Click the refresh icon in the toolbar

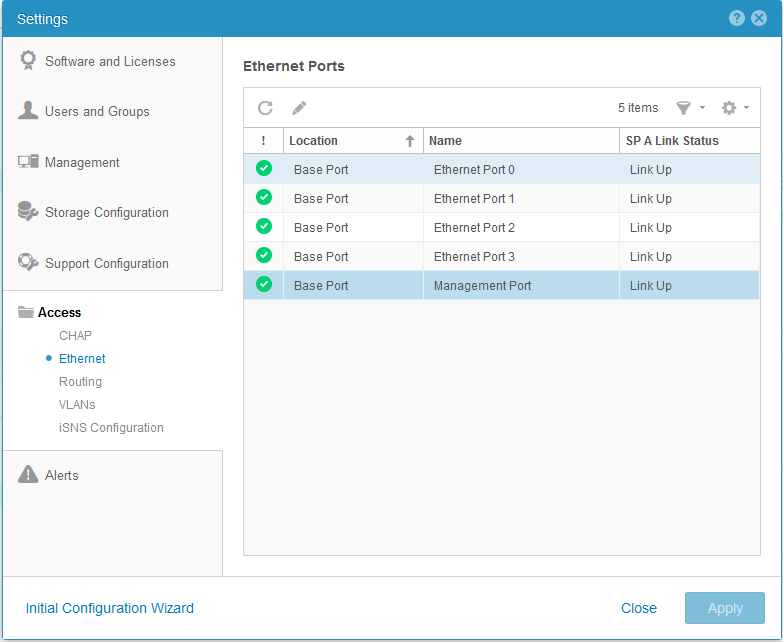click(265, 108)
